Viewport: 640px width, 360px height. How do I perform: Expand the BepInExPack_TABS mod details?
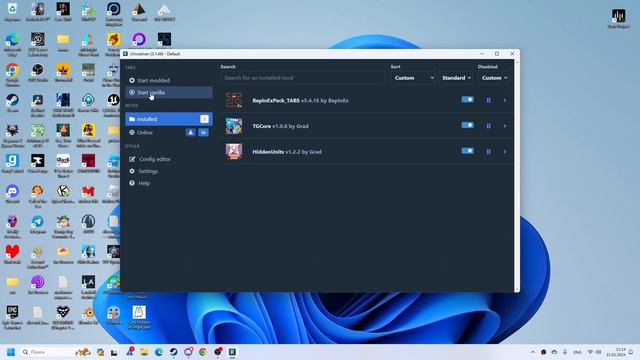coord(505,100)
